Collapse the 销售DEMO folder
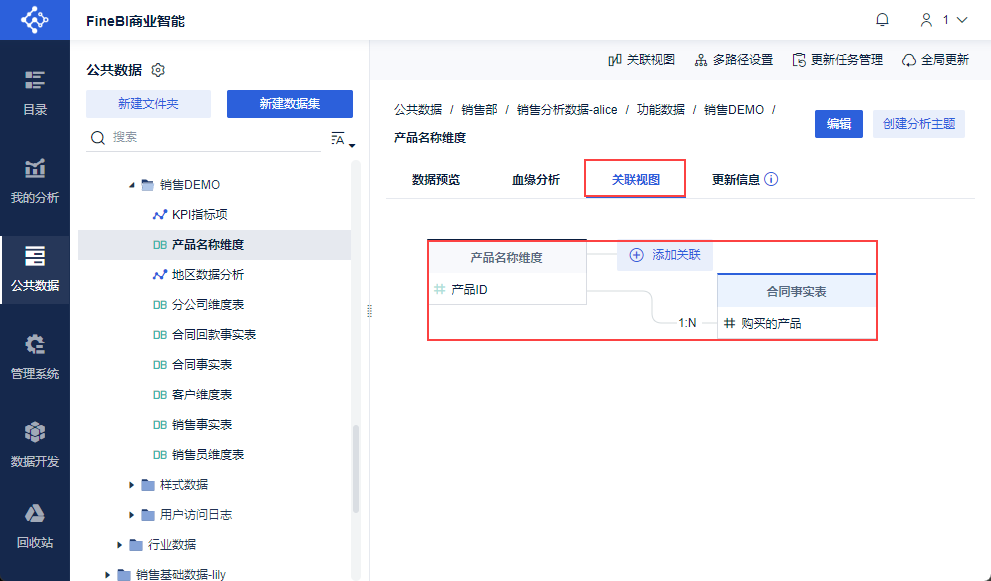The image size is (991, 581). 131,185
